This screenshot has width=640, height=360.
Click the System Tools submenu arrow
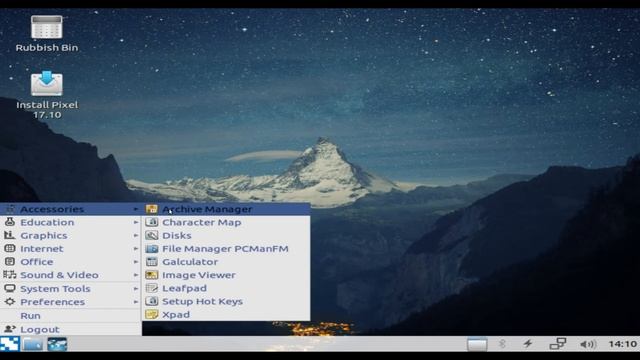click(x=136, y=289)
